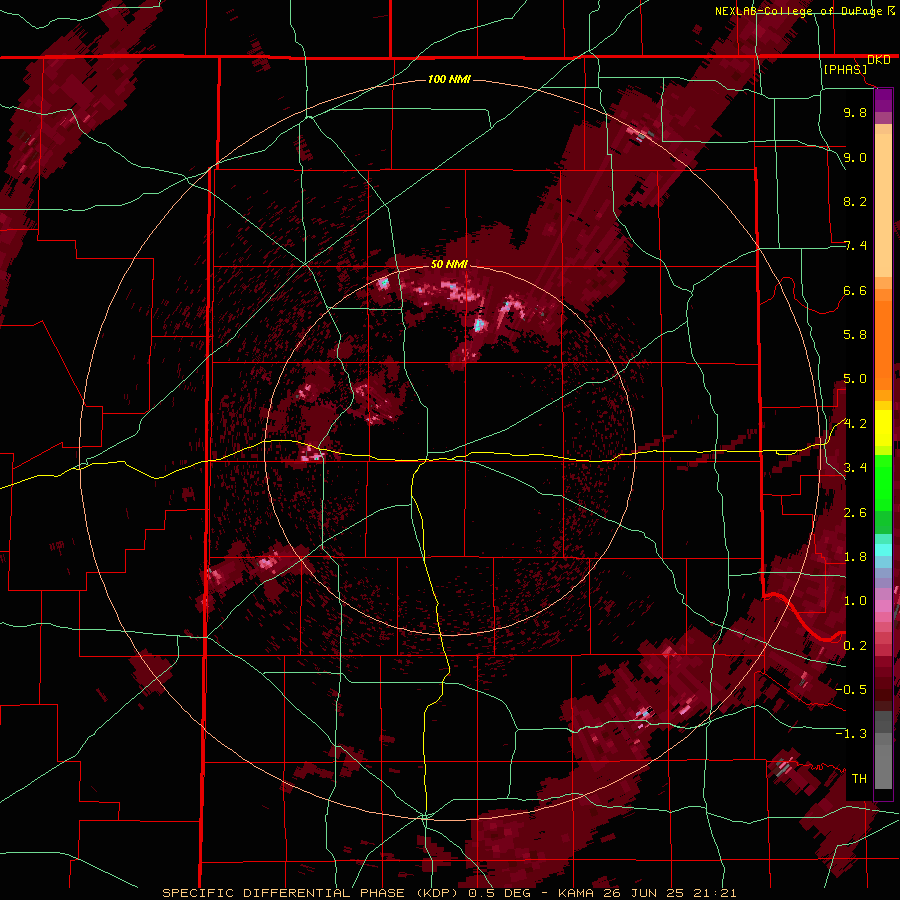Click the 2.6 scale value
Viewport: 900px width, 900px height.
pyautogui.click(x=855, y=513)
